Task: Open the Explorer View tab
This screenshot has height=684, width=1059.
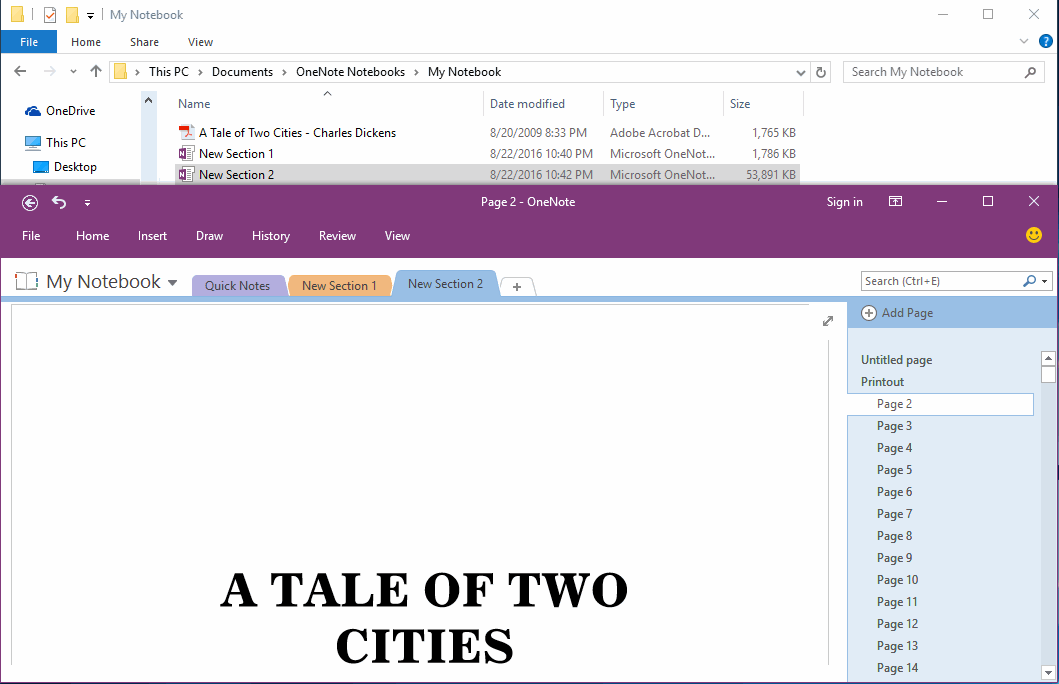Action: point(201,42)
